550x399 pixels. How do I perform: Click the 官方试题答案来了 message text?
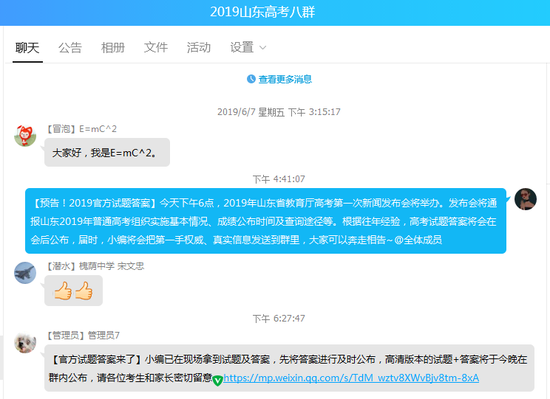point(289,368)
